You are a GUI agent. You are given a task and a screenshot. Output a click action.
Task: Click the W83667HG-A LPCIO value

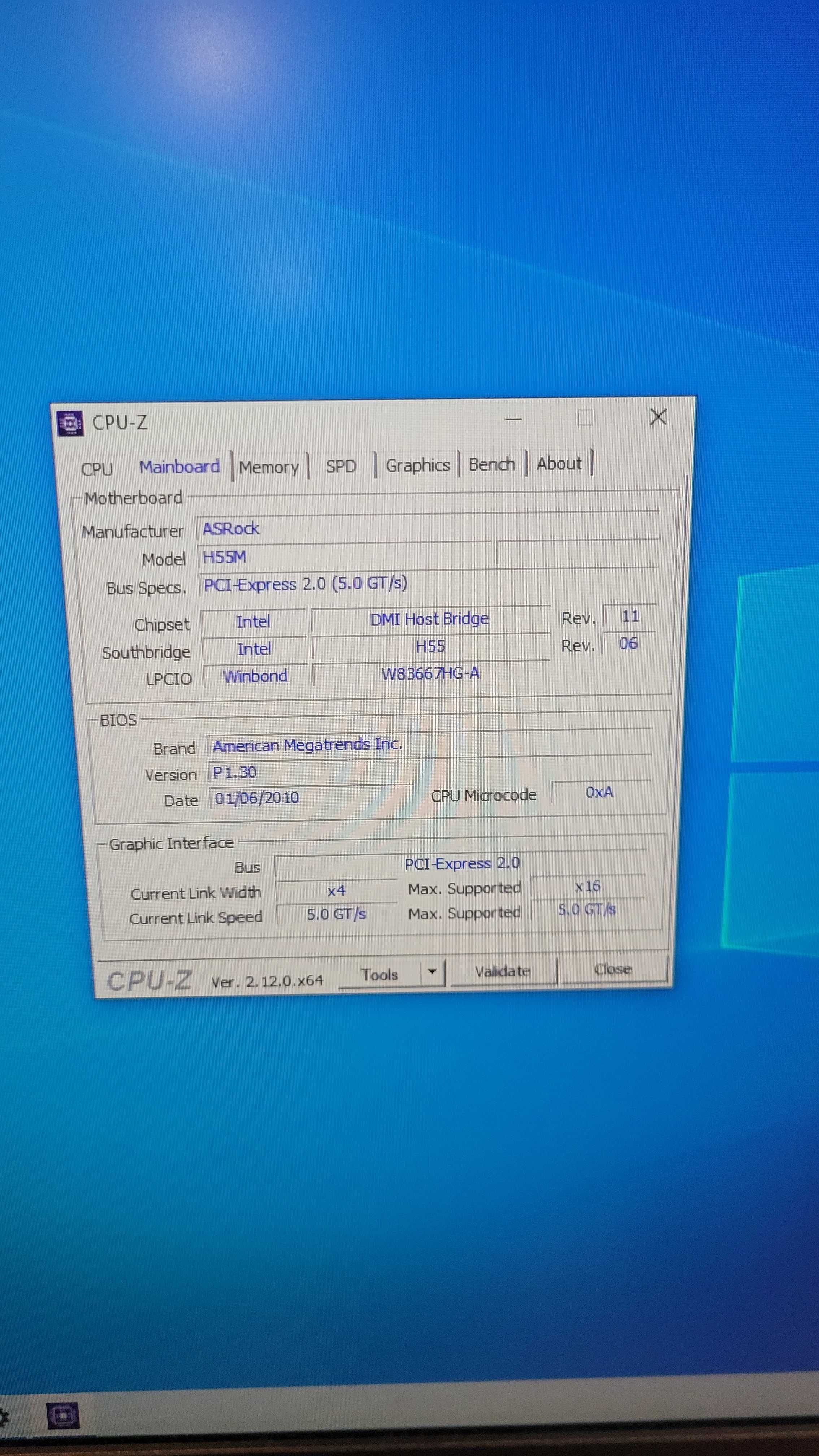[431, 673]
